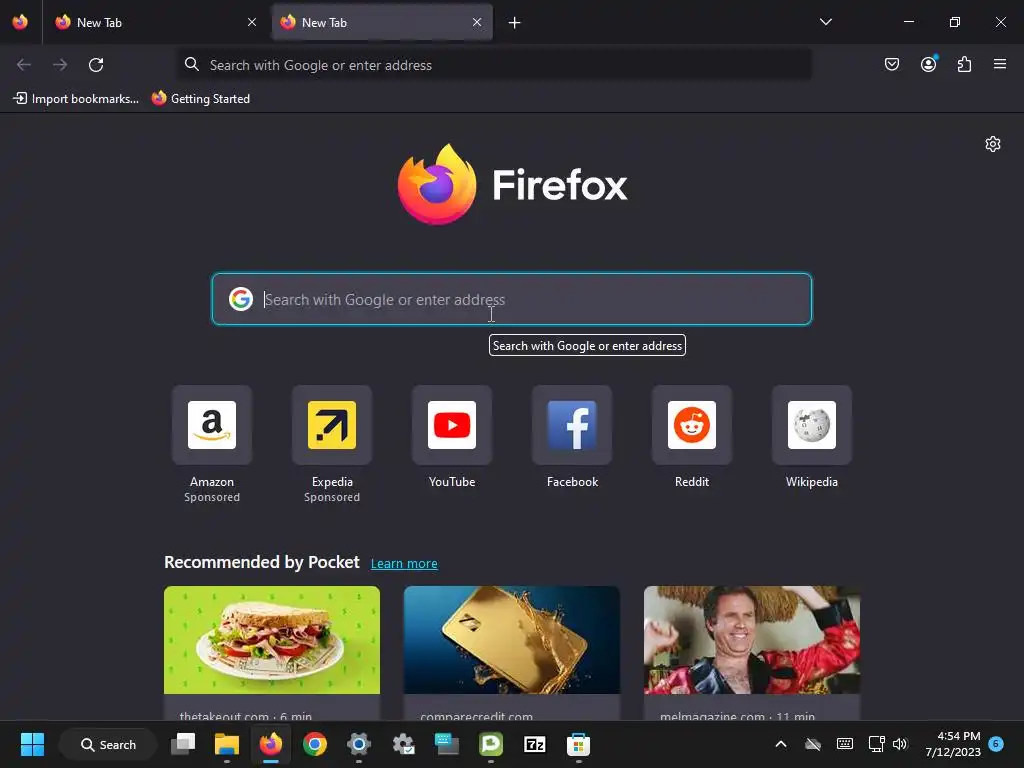Open the Windows Start menu
Viewport: 1024px width, 768px height.
pos(32,744)
